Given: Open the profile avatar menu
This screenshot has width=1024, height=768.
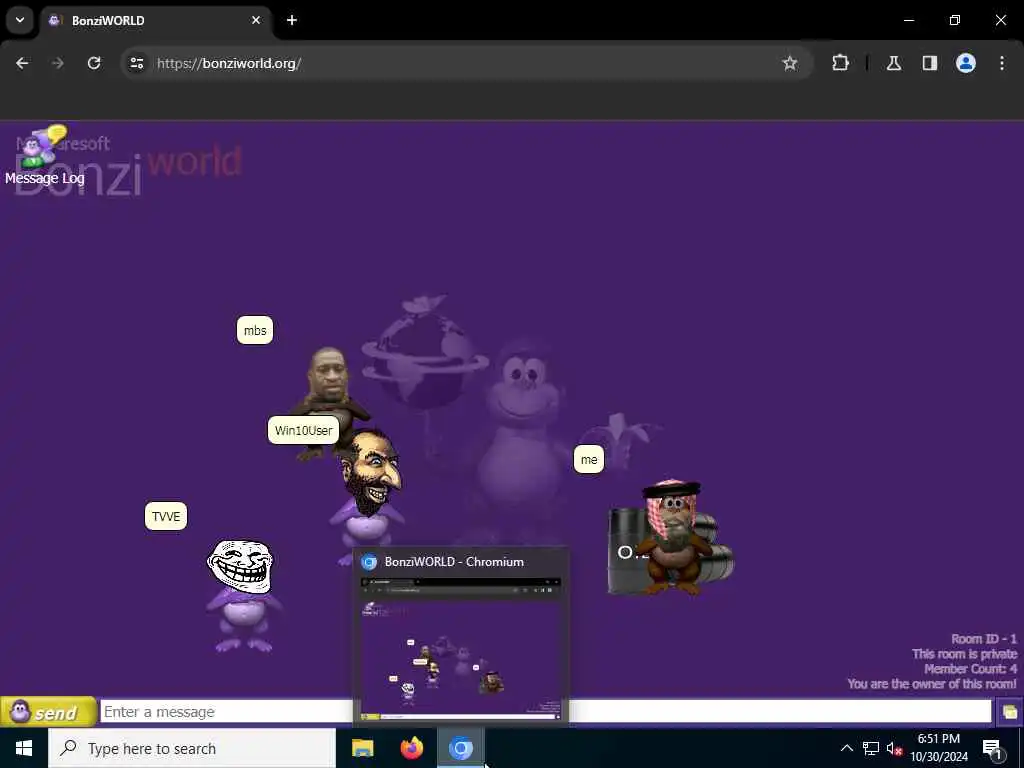Looking at the screenshot, I should [966, 63].
